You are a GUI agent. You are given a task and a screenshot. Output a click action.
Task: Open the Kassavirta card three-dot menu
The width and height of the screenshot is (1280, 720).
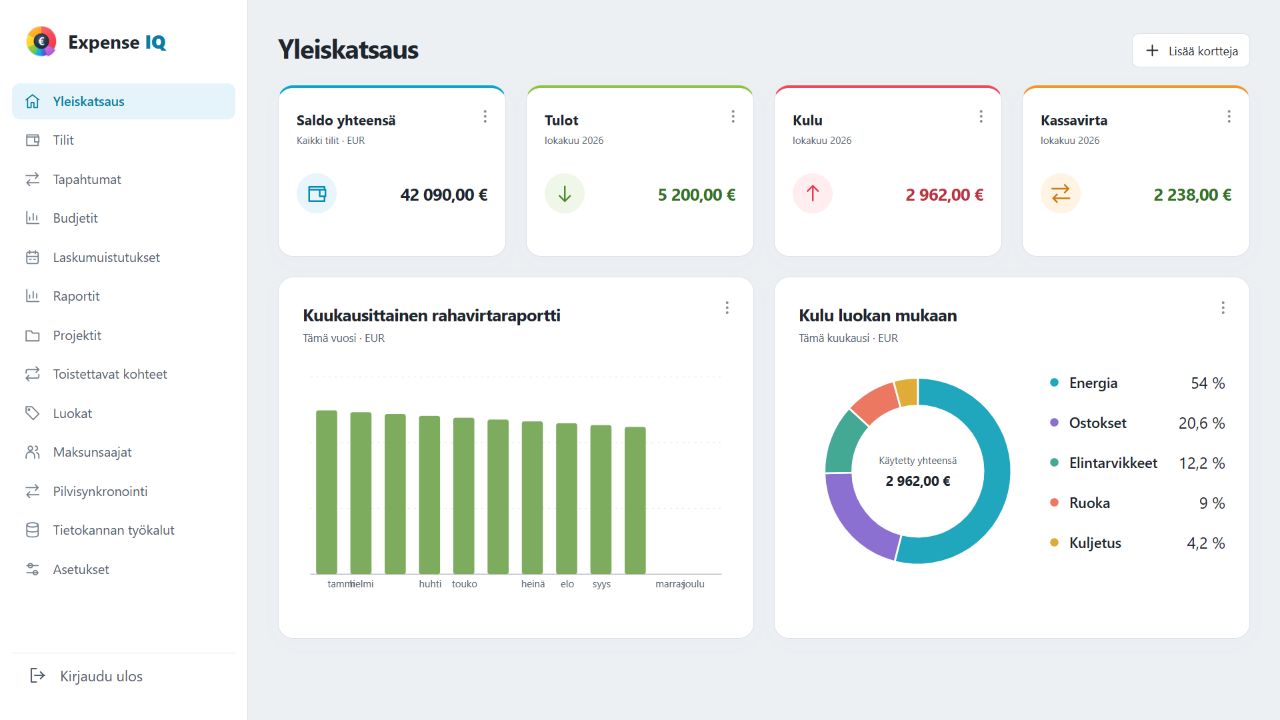pyautogui.click(x=1229, y=116)
